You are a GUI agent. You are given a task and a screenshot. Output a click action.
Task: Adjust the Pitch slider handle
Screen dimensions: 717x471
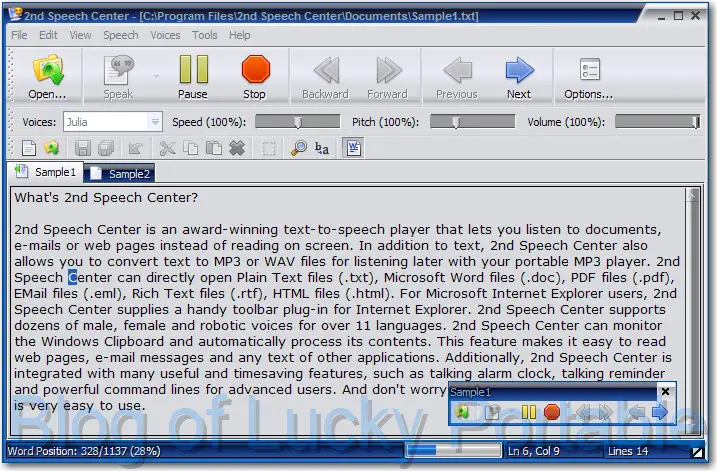(x=456, y=122)
